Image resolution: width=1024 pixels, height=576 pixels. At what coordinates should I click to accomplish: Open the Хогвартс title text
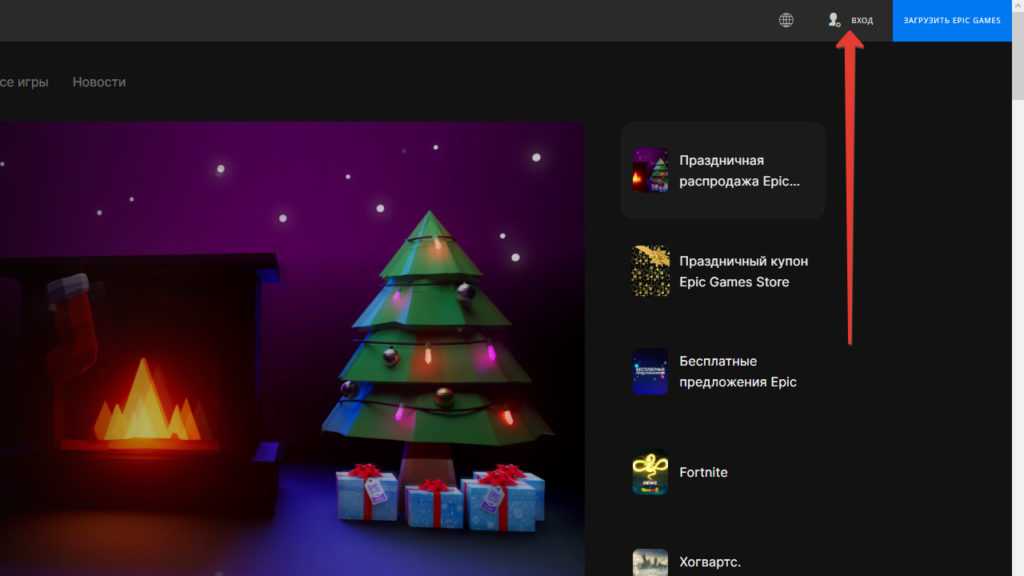pyautogui.click(x=709, y=562)
